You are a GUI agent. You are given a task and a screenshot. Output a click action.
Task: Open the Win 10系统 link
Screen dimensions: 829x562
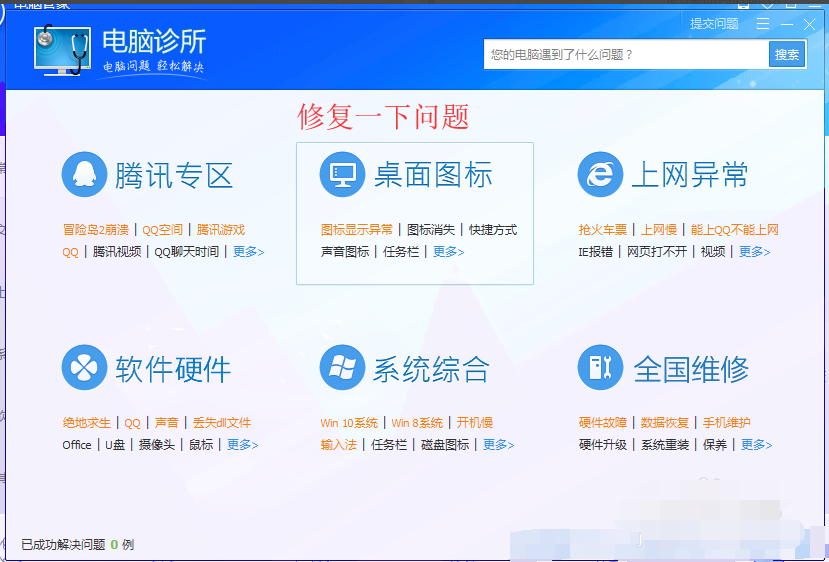349,422
